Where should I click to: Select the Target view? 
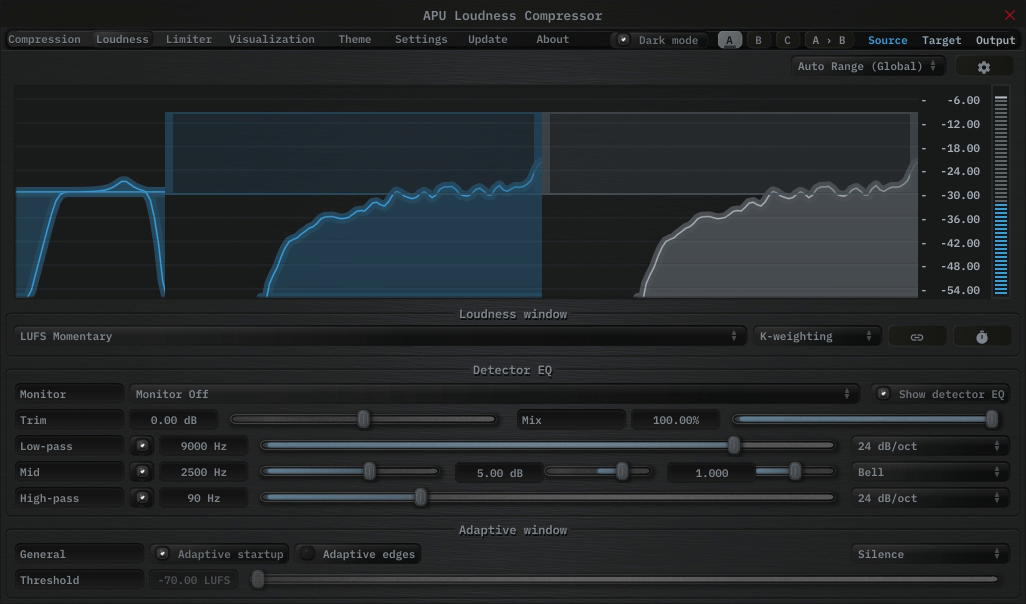click(941, 39)
